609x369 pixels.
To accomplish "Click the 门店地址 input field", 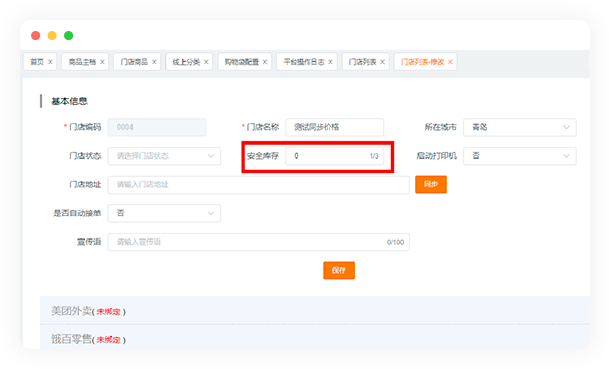I will click(259, 184).
